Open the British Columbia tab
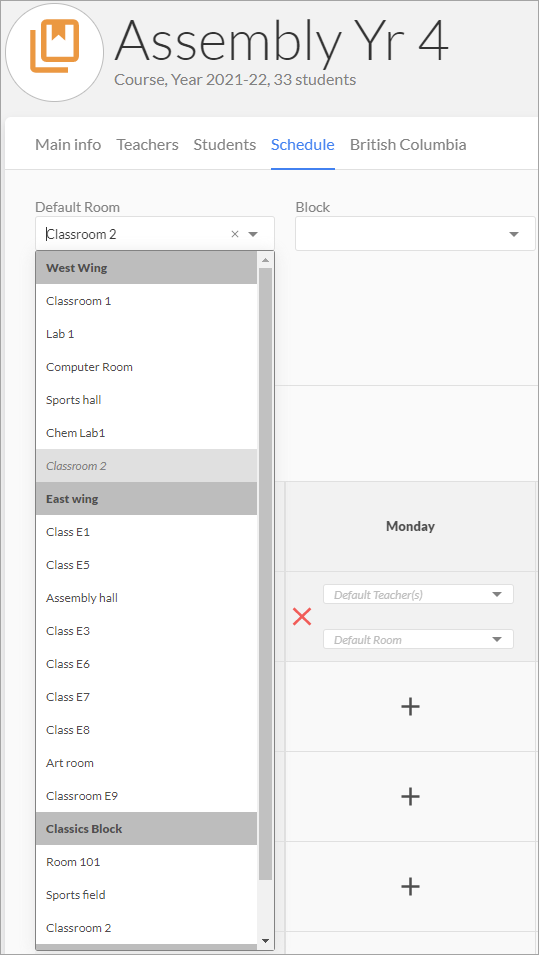The height and width of the screenshot is (955, 539). click(408, 145)
